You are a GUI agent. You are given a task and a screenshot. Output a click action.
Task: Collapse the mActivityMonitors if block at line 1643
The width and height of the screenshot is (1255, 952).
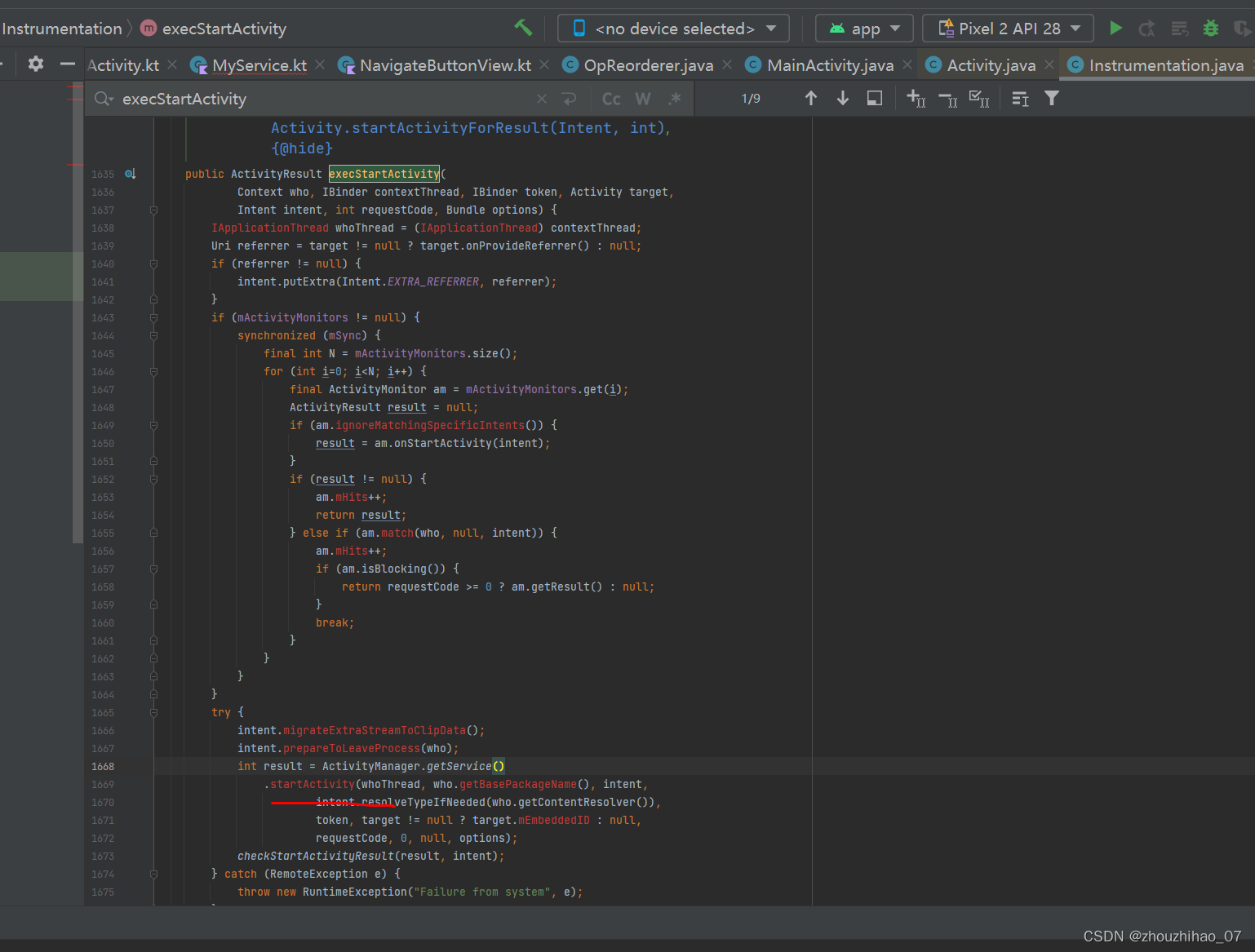point(153,317)
